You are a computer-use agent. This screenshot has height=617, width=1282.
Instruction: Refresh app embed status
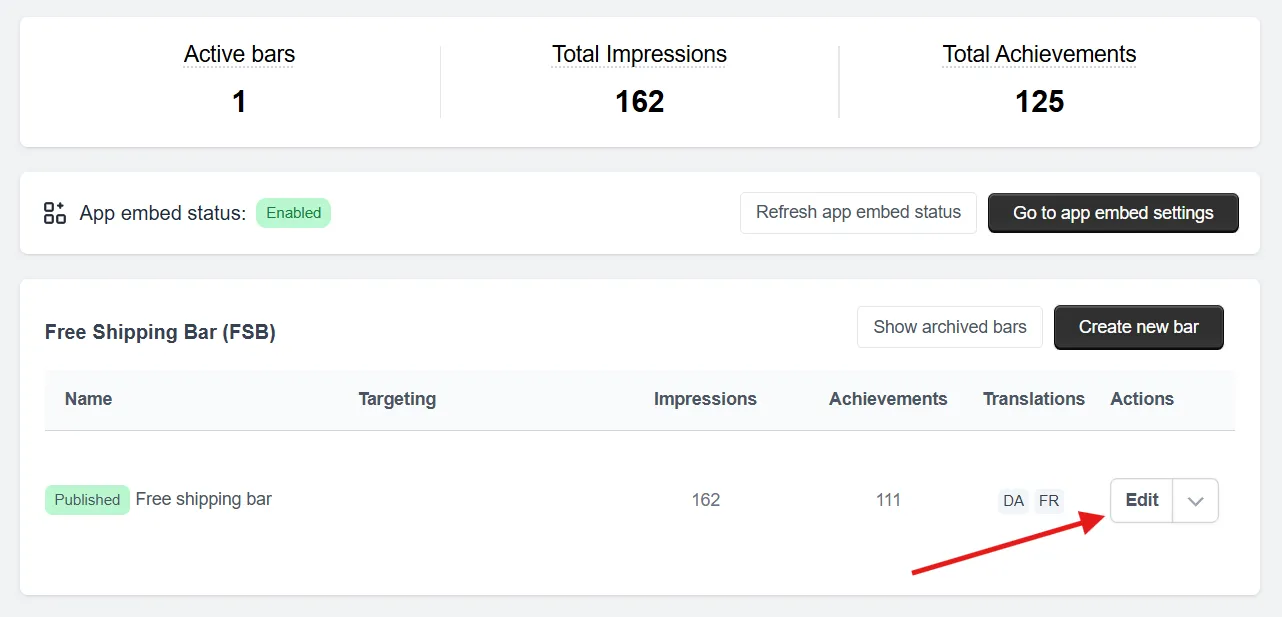pos(858,213)
